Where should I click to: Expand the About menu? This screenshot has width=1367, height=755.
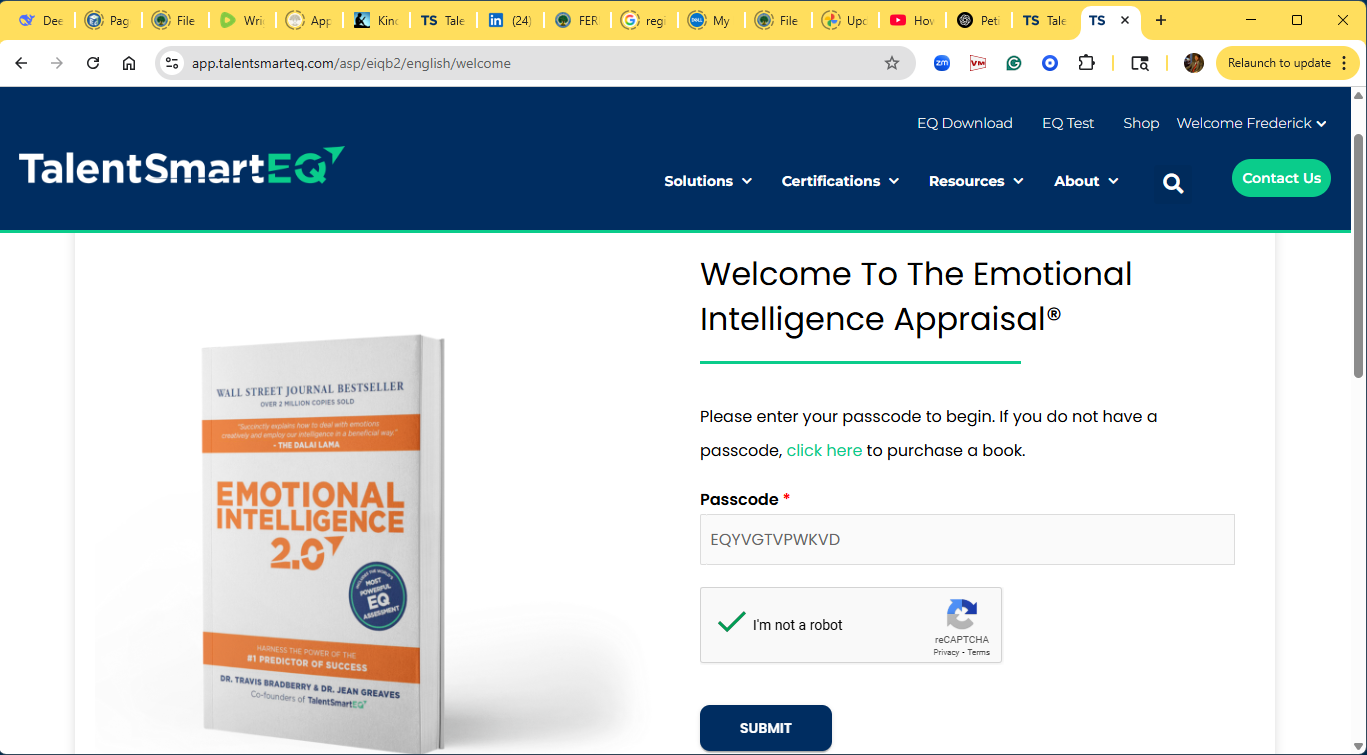point(1086,181)
